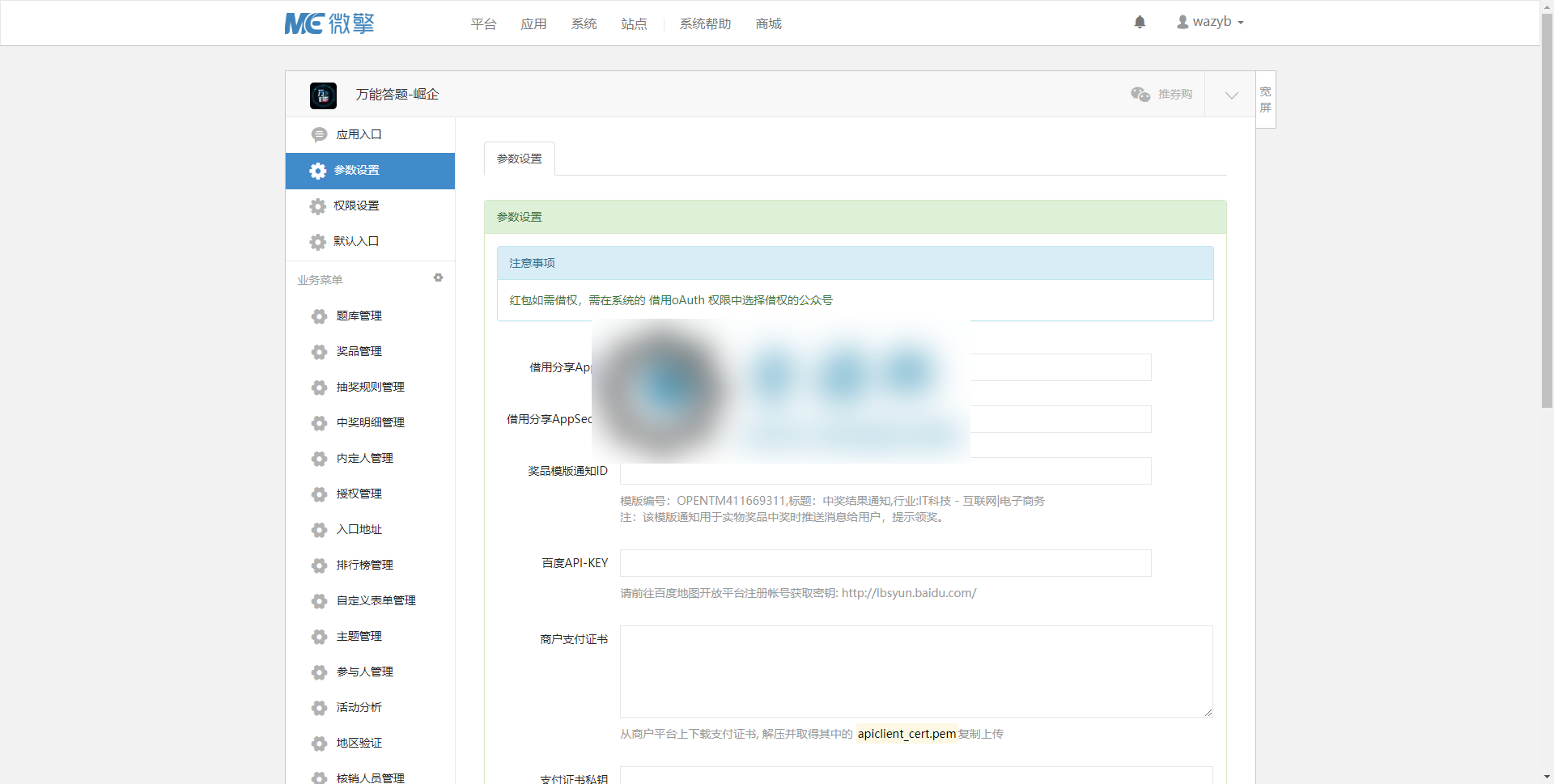Click the 微擎 logo

pos(329,23)
